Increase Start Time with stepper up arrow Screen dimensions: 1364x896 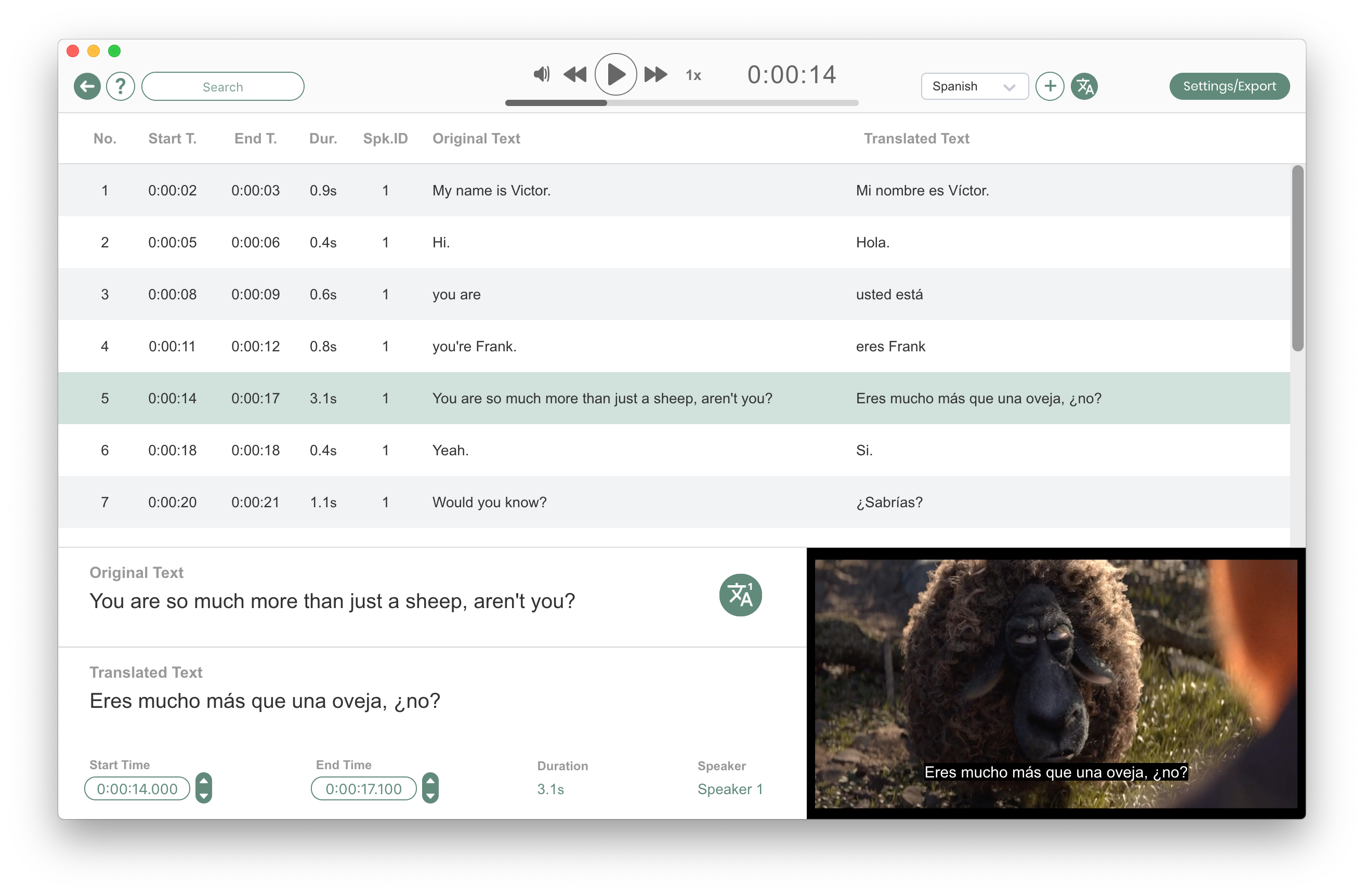(x=203, y=781)
